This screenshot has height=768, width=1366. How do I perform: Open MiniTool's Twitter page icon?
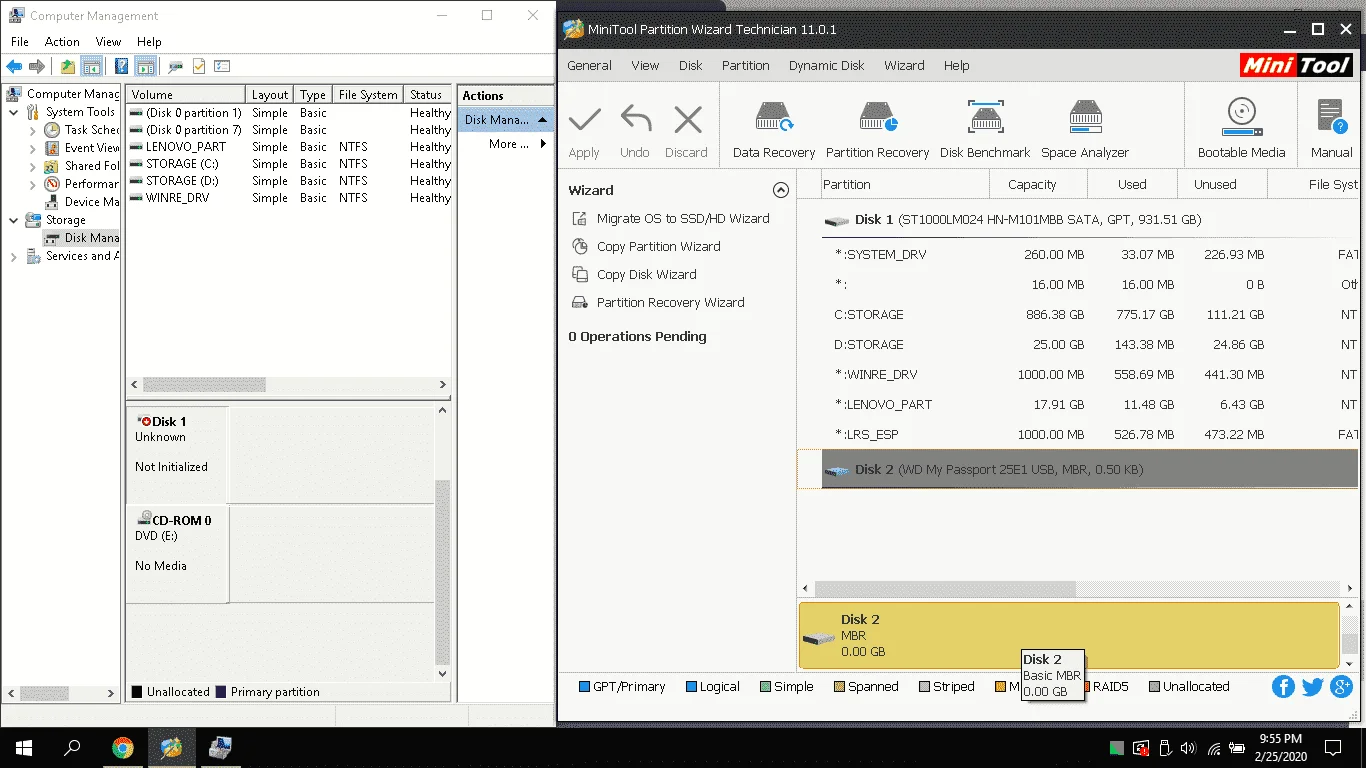[1313, 687]
